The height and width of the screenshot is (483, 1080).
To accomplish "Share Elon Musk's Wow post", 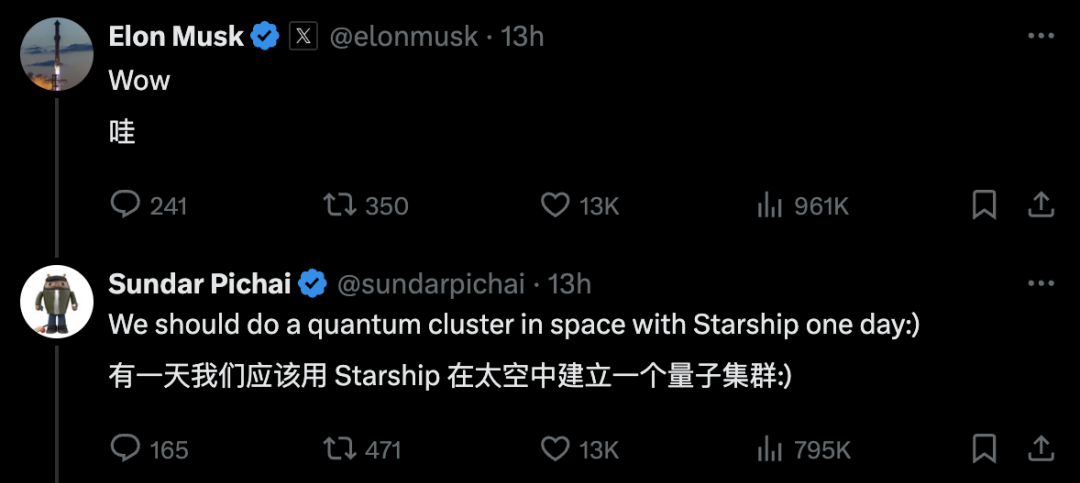I will click(x=1041, y=205).
